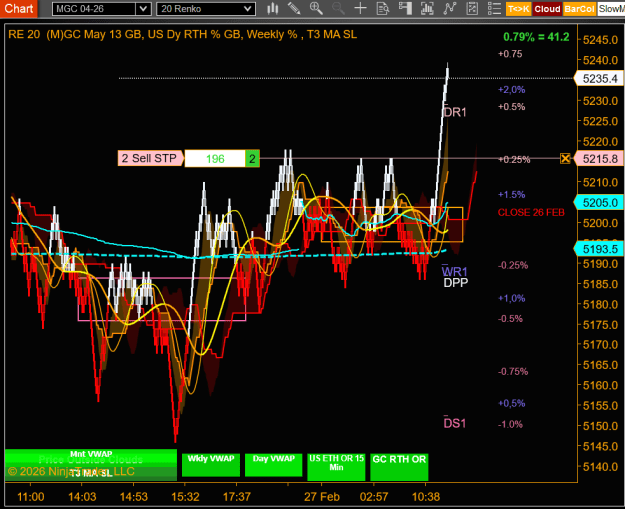Click the 15:32 time axis label
Image resolution: width=625 pixels, height=509 pixels.
[x=185, y=497]
